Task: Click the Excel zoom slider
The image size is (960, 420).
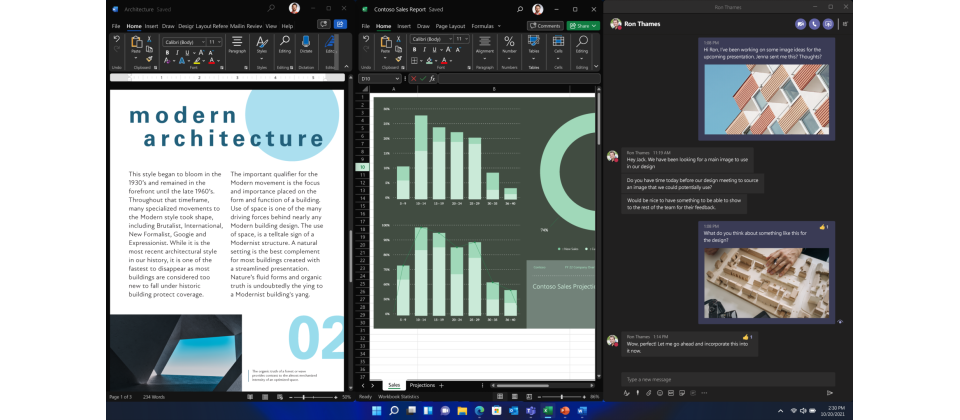Action: [x=562, y=397]
